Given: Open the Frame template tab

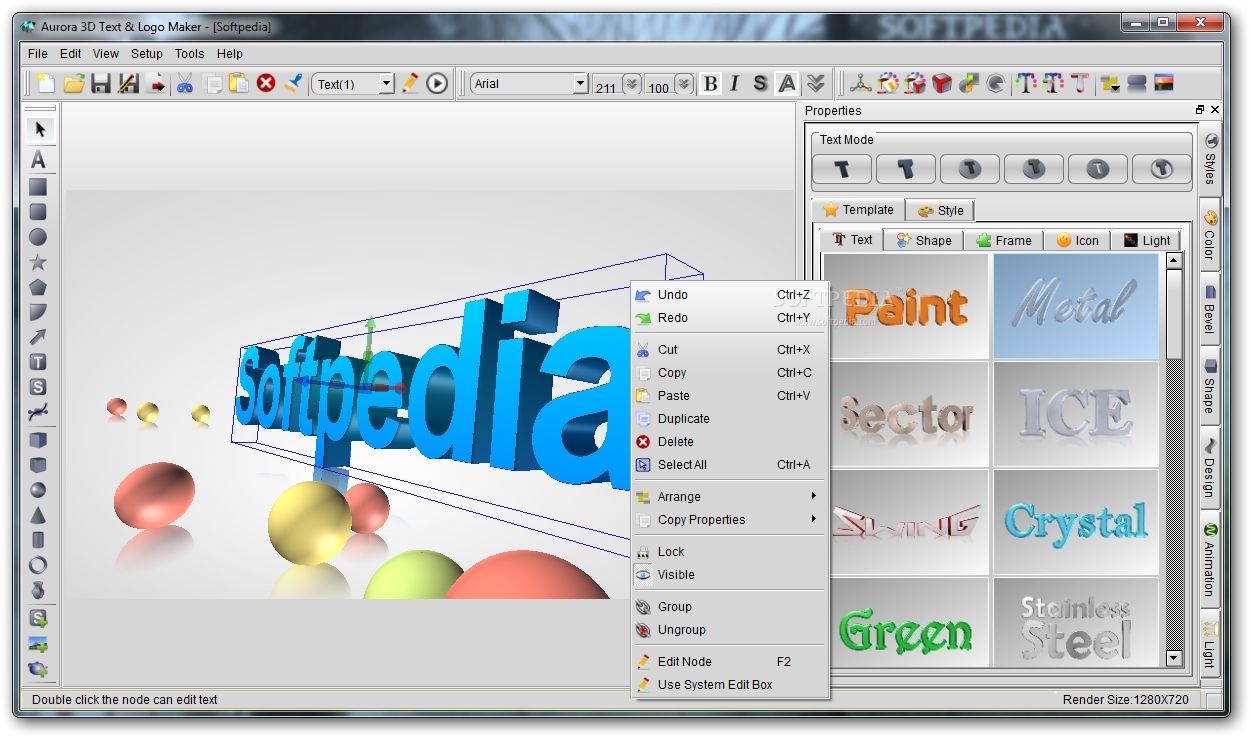Looking at the screenshot, I should pos(1004,240).
